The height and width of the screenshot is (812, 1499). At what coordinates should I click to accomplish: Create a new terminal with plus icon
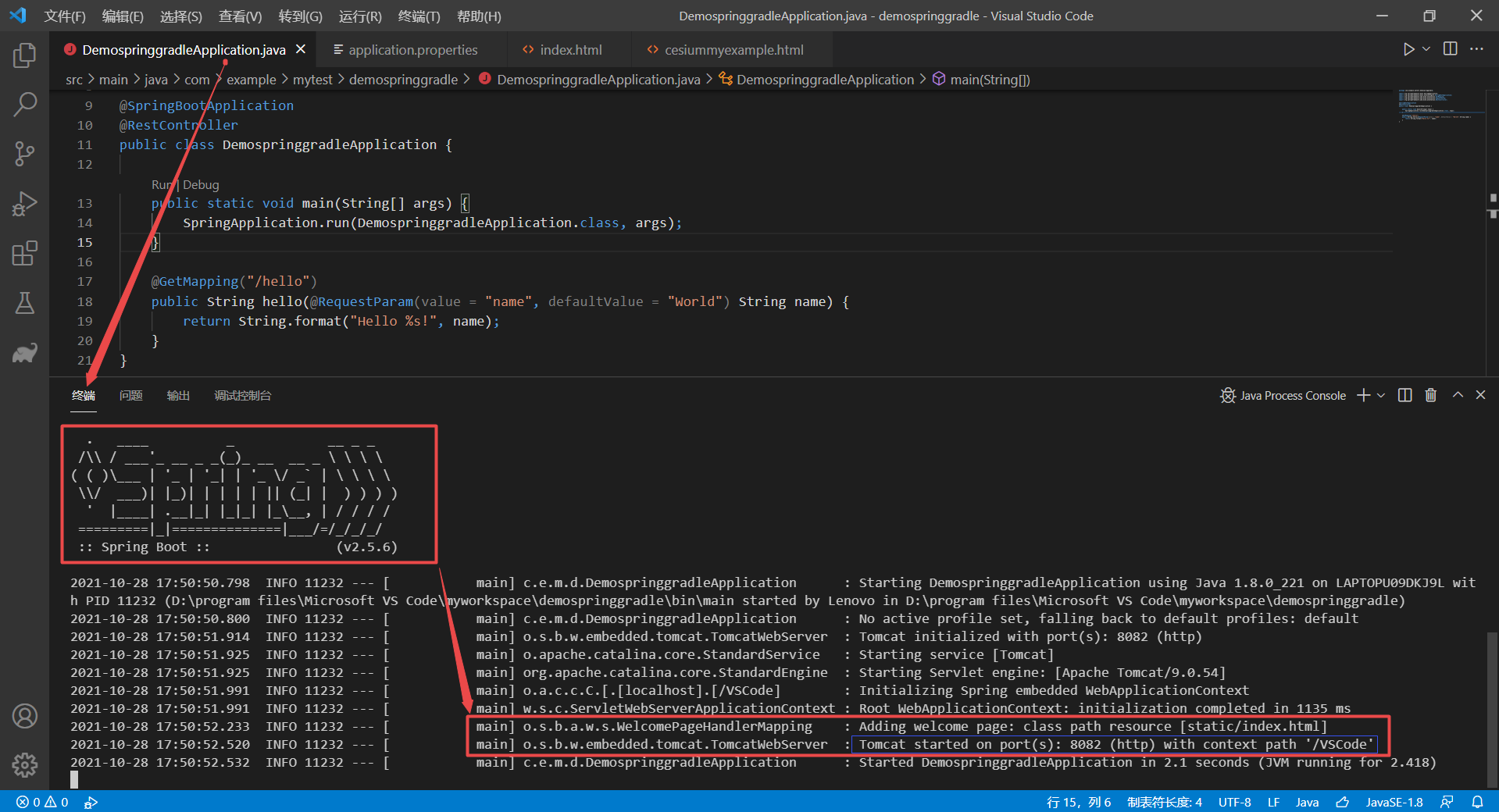[x=1364, y=396]
